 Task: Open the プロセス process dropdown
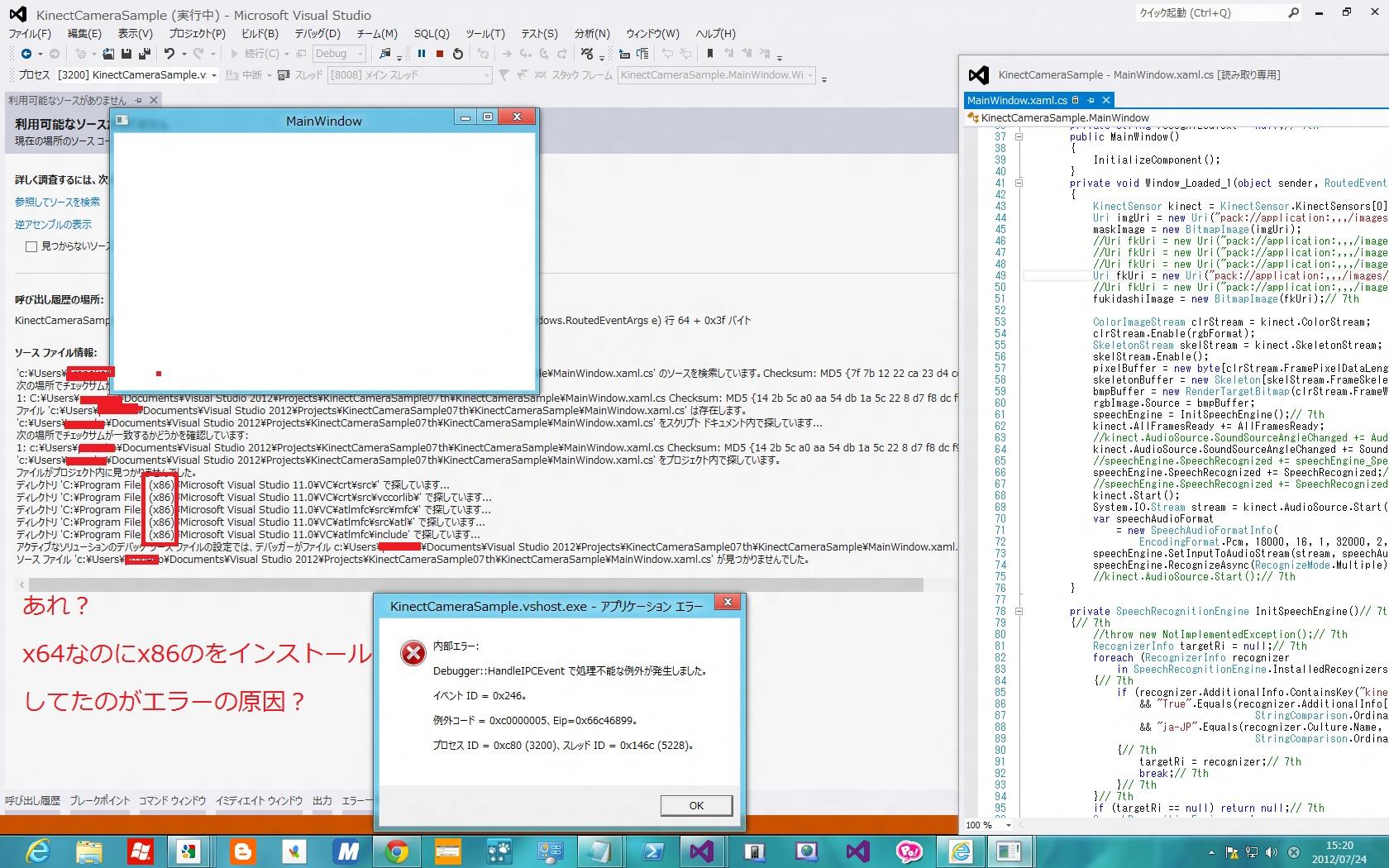coord(213,75)
